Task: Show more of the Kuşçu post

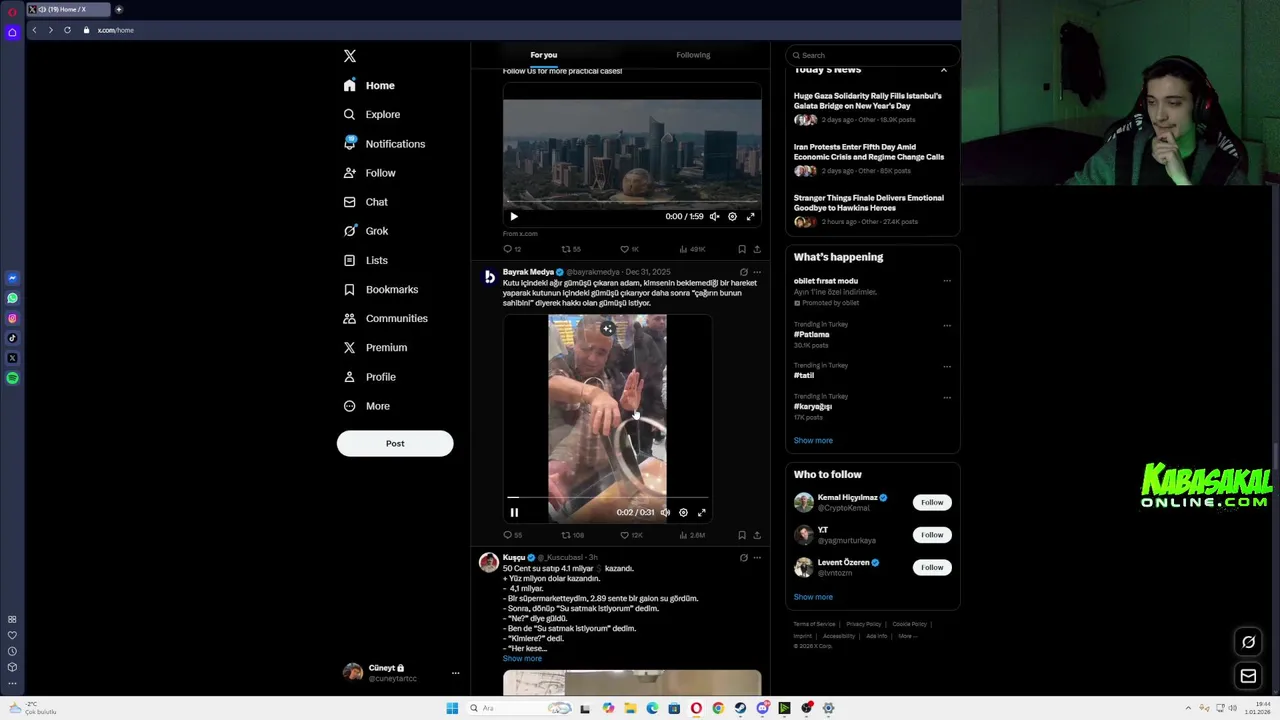Action: coord(522,659)
